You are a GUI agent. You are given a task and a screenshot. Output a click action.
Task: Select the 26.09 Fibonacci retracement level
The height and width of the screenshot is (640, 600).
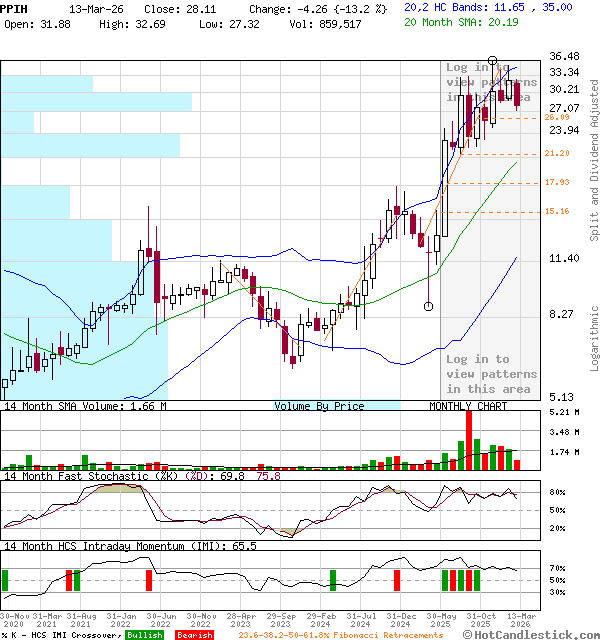coord(557,118)
